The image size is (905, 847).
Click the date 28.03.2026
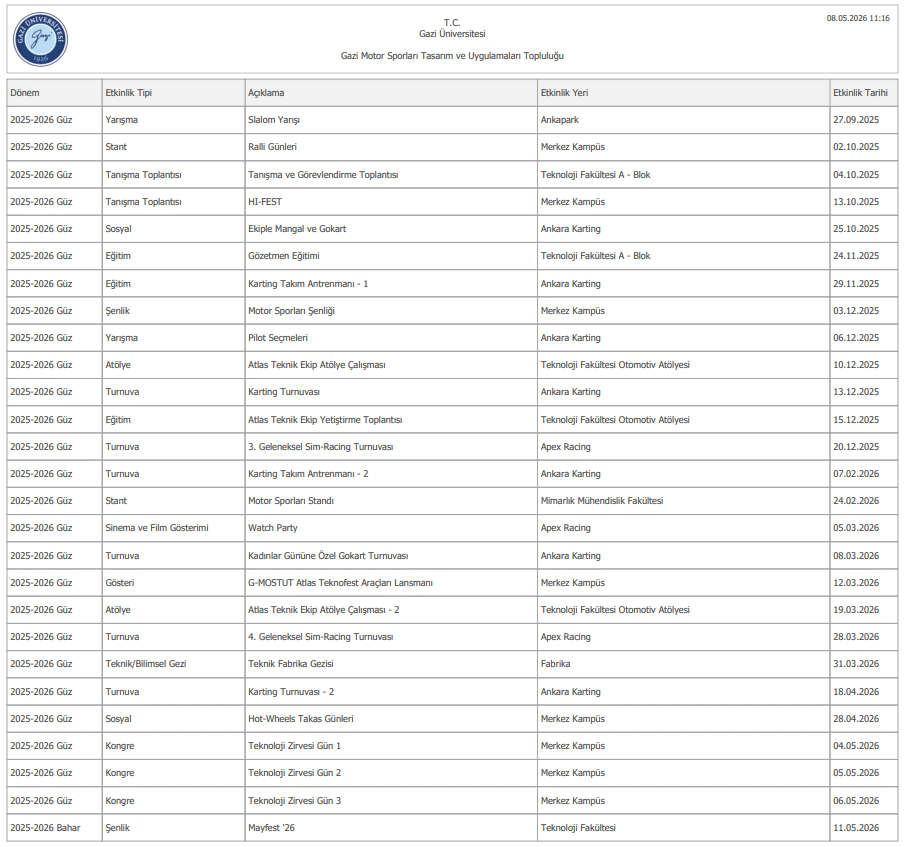click(856, 638)
